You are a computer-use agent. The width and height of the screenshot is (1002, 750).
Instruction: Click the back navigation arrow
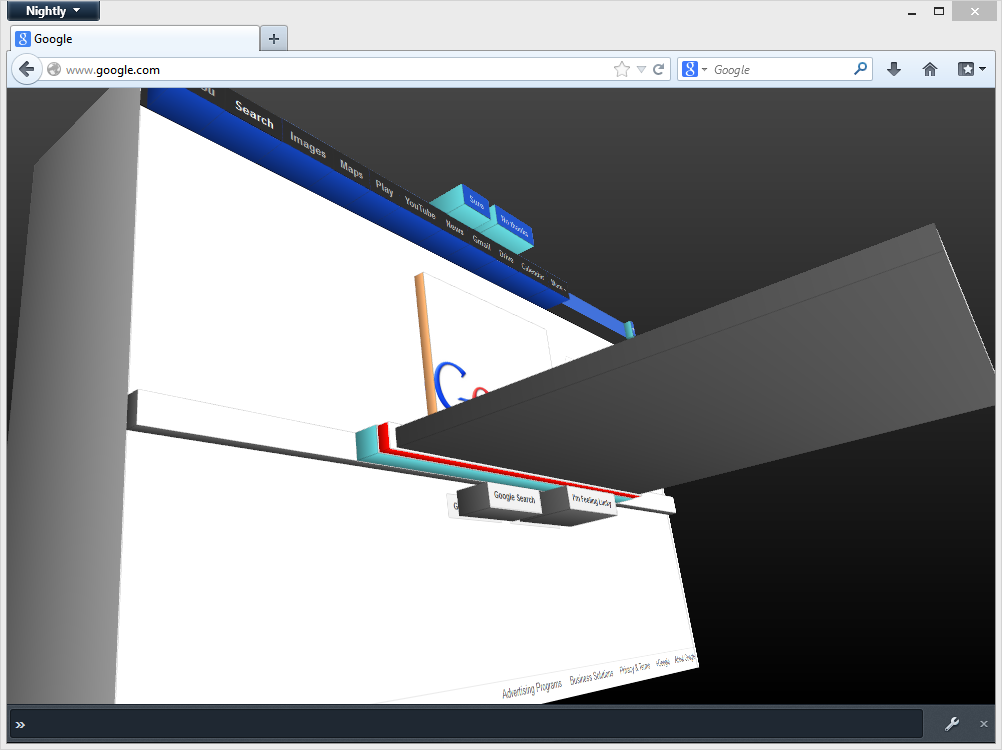coord(26,69)
